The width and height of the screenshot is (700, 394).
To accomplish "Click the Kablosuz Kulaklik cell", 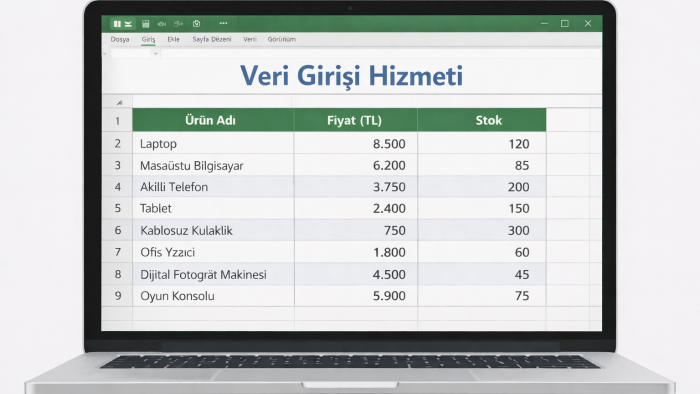I will [x=213, y=230].
